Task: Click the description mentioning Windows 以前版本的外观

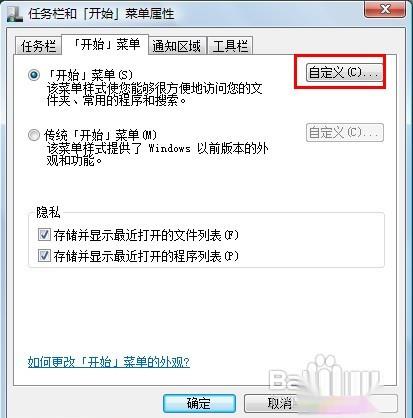Action: coord(157,154)
